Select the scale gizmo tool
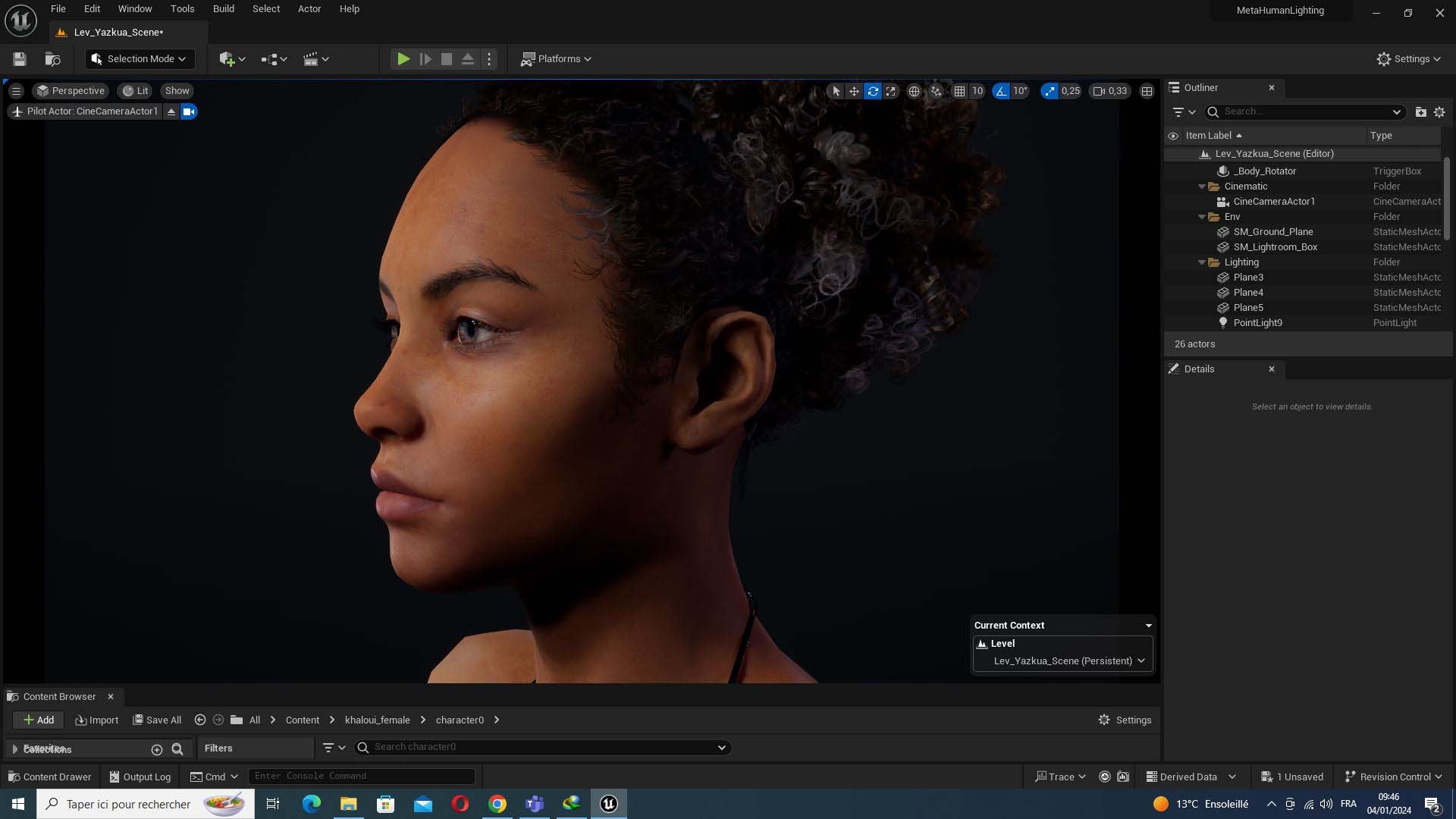 [x=891, y=91]
